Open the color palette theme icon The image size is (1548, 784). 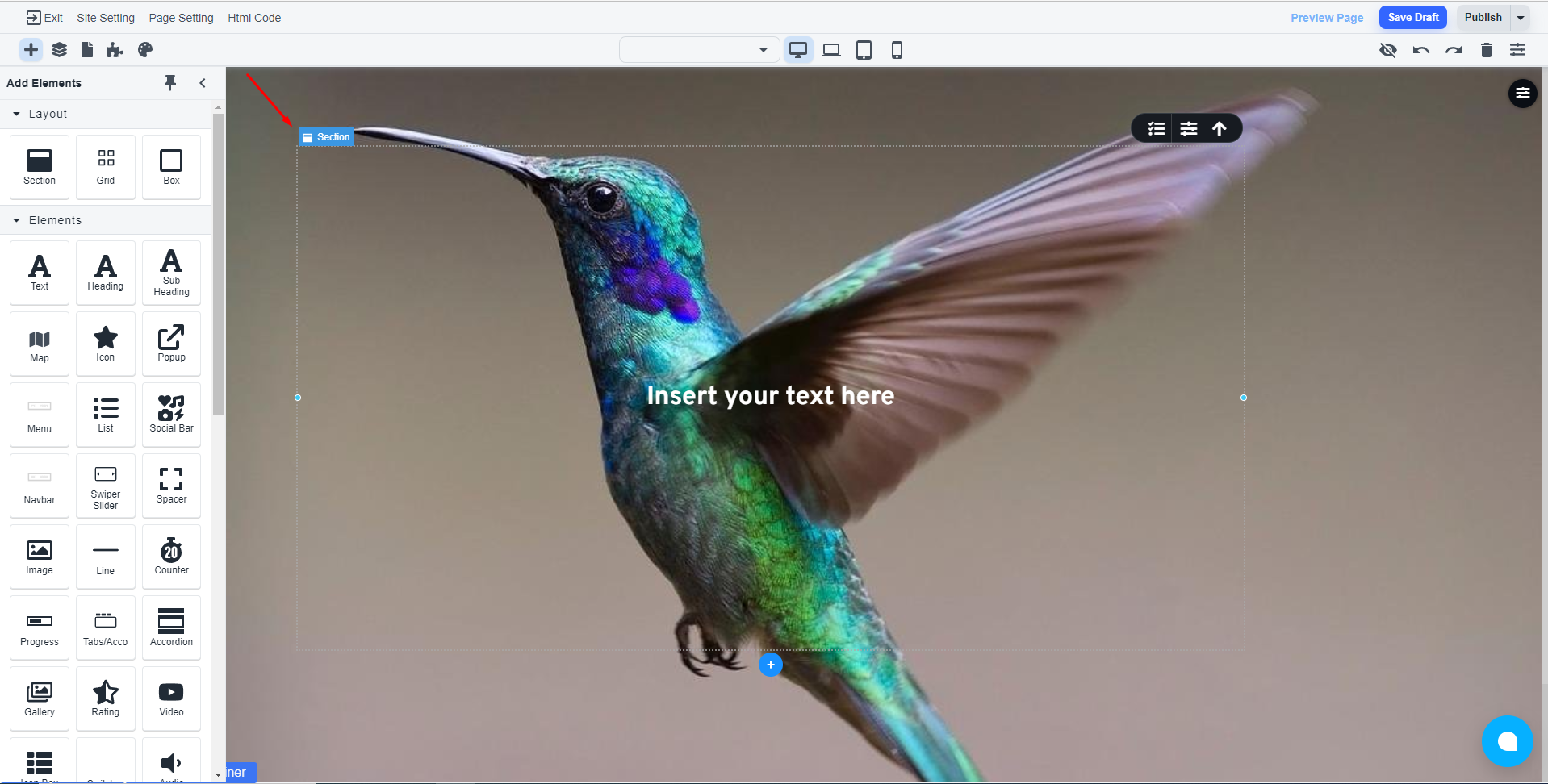(145, 50)
